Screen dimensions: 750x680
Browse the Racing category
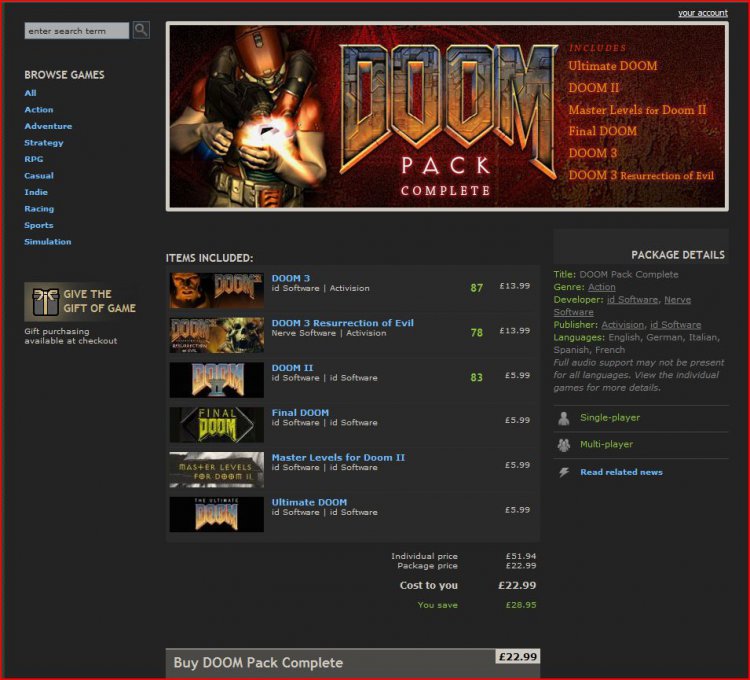(39, 209)
